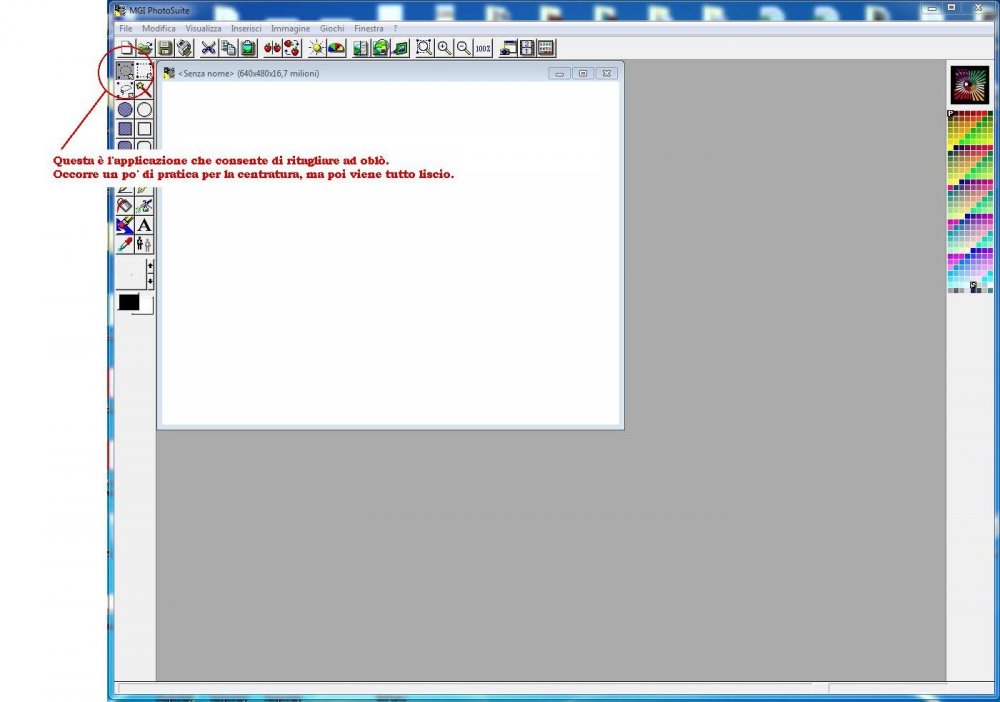Viewport: 1000px width, 702px height.
Task: Maximize the Senza nome document window
Action: 583,73
